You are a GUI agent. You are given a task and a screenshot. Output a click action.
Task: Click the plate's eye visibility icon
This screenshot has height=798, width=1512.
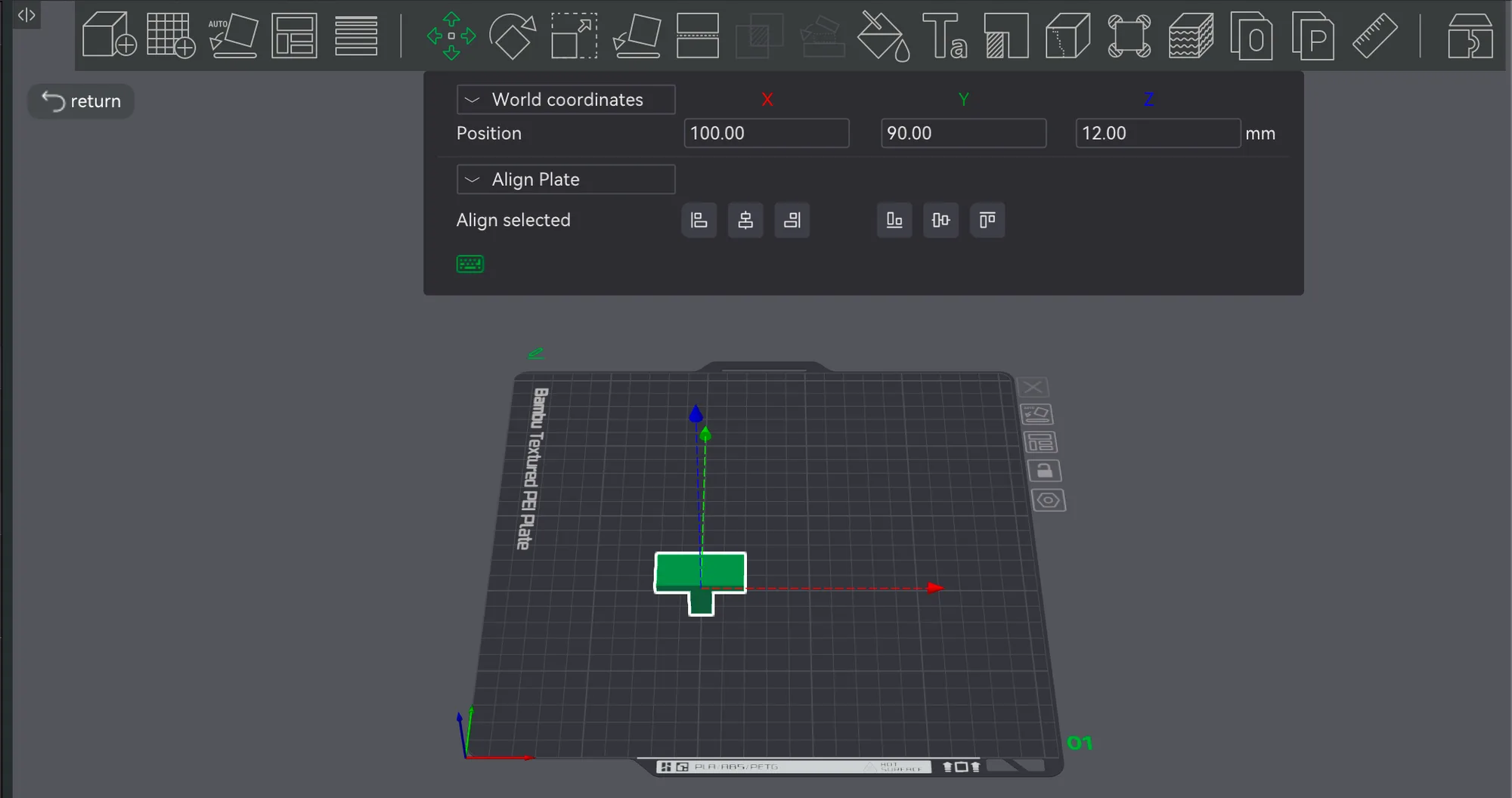[x=1049, y=500]
